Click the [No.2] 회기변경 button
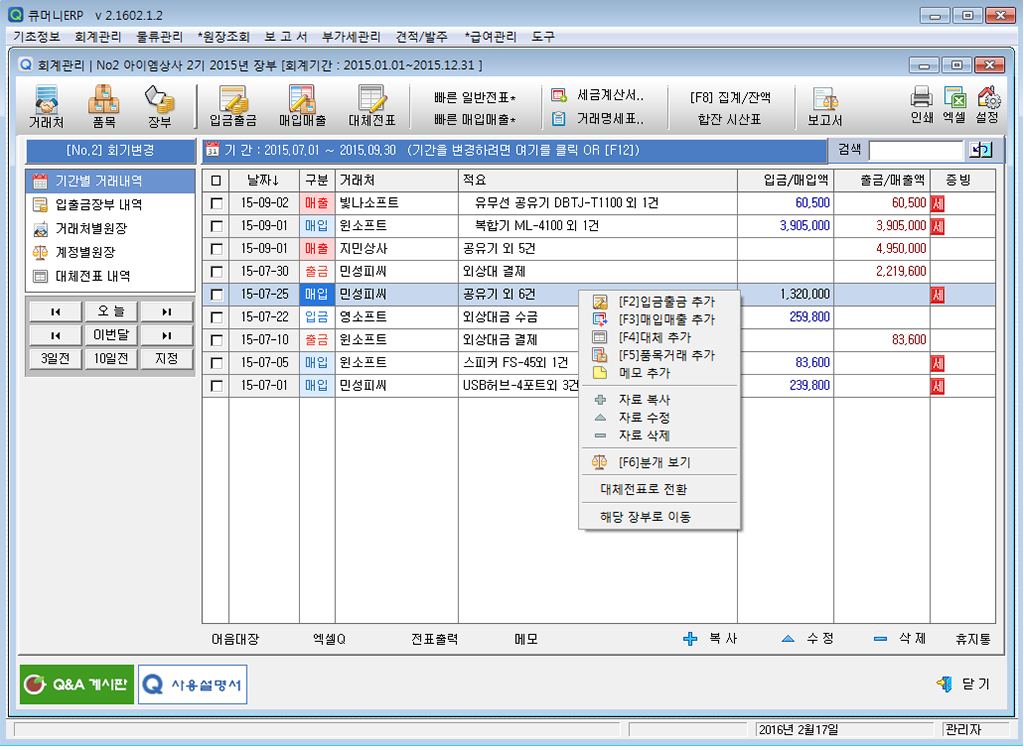Screen dimensions: 1024x750 coord(110,151)
